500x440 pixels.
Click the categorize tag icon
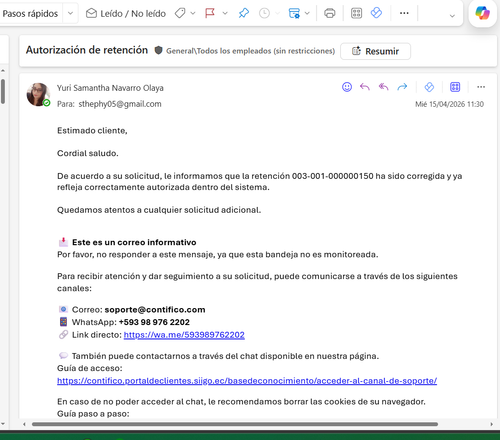click(180, 13)
